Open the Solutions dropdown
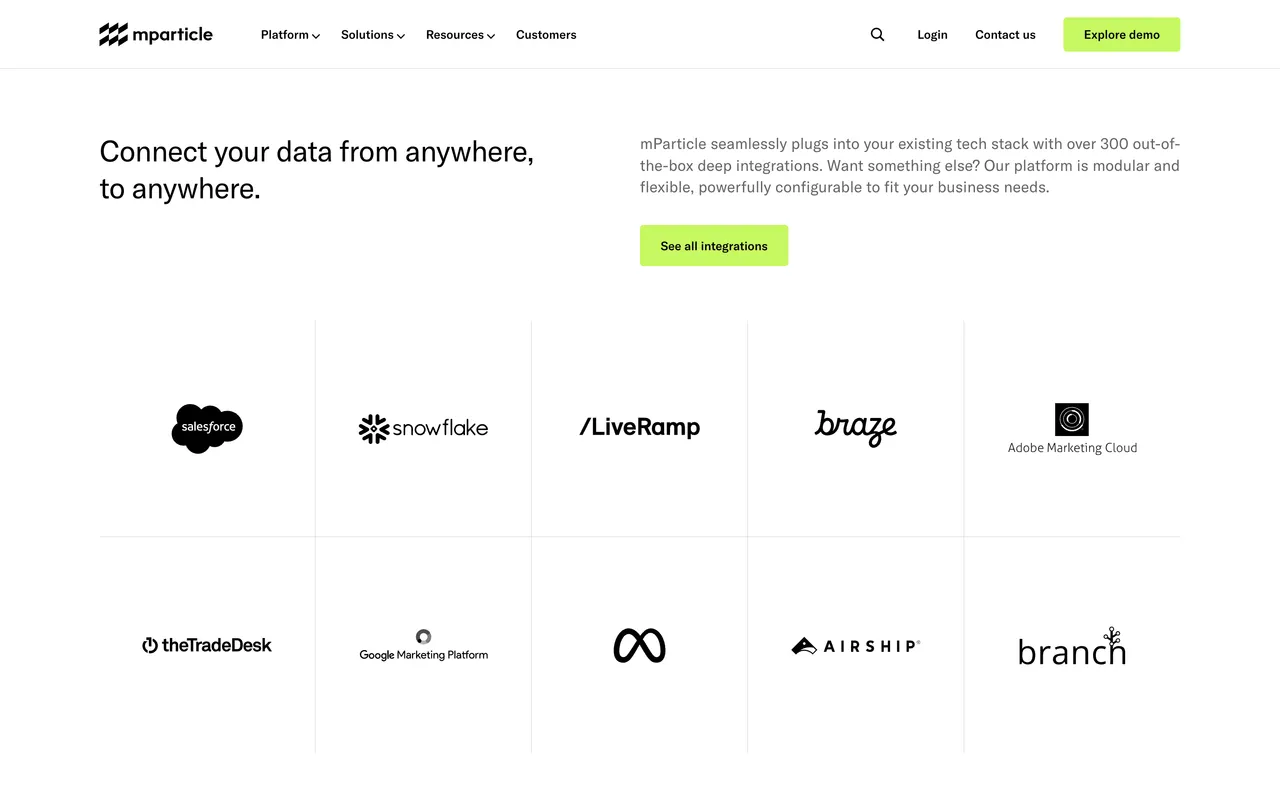The height and width of the screenshot is (793, 1280). coord(371,34)
